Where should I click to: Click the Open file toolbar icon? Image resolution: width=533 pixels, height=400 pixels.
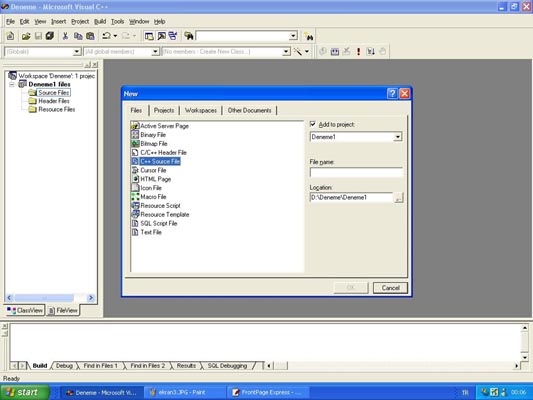pyautogui.click(x=26, y=36)
